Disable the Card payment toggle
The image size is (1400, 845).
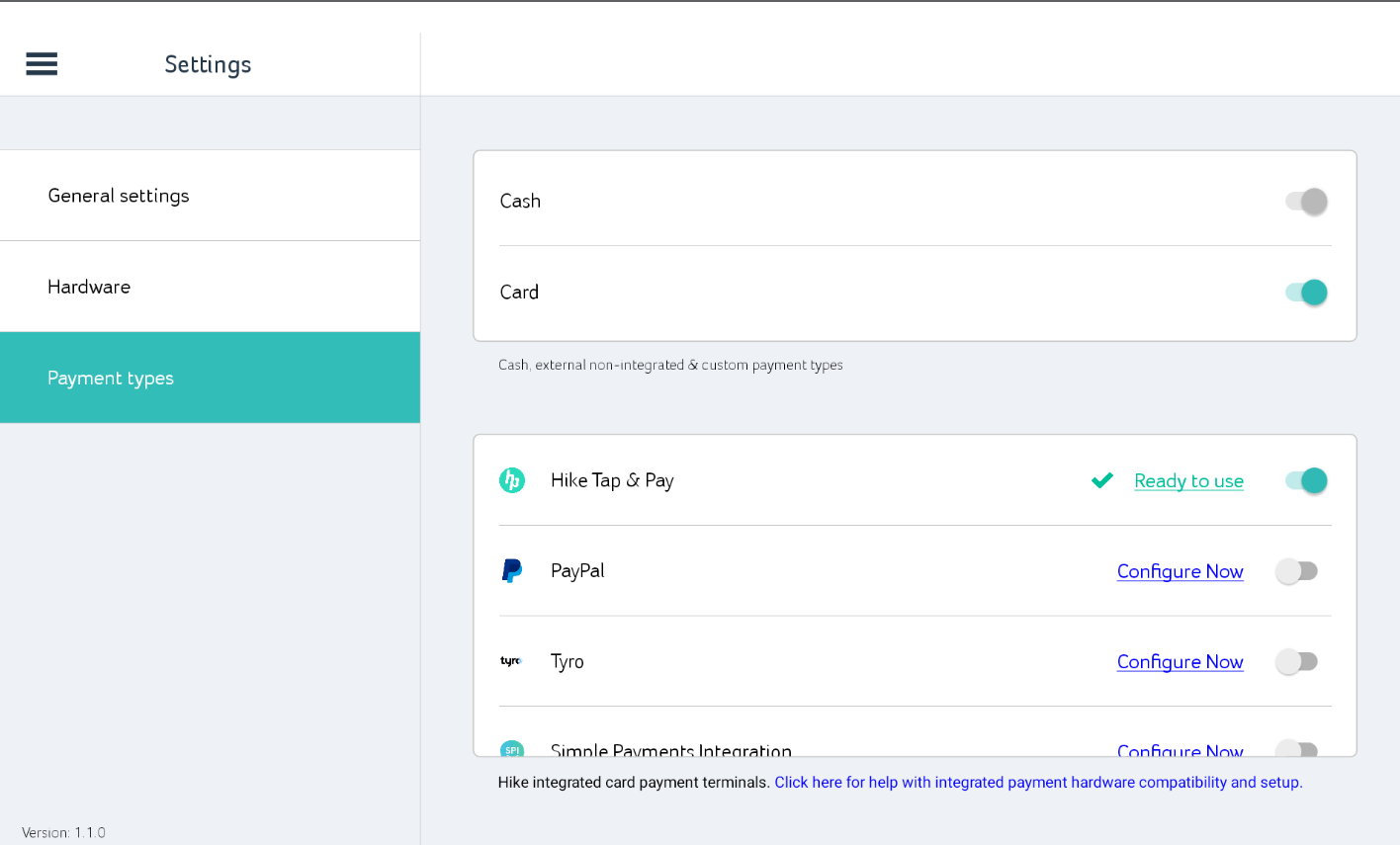point(1305,293)
